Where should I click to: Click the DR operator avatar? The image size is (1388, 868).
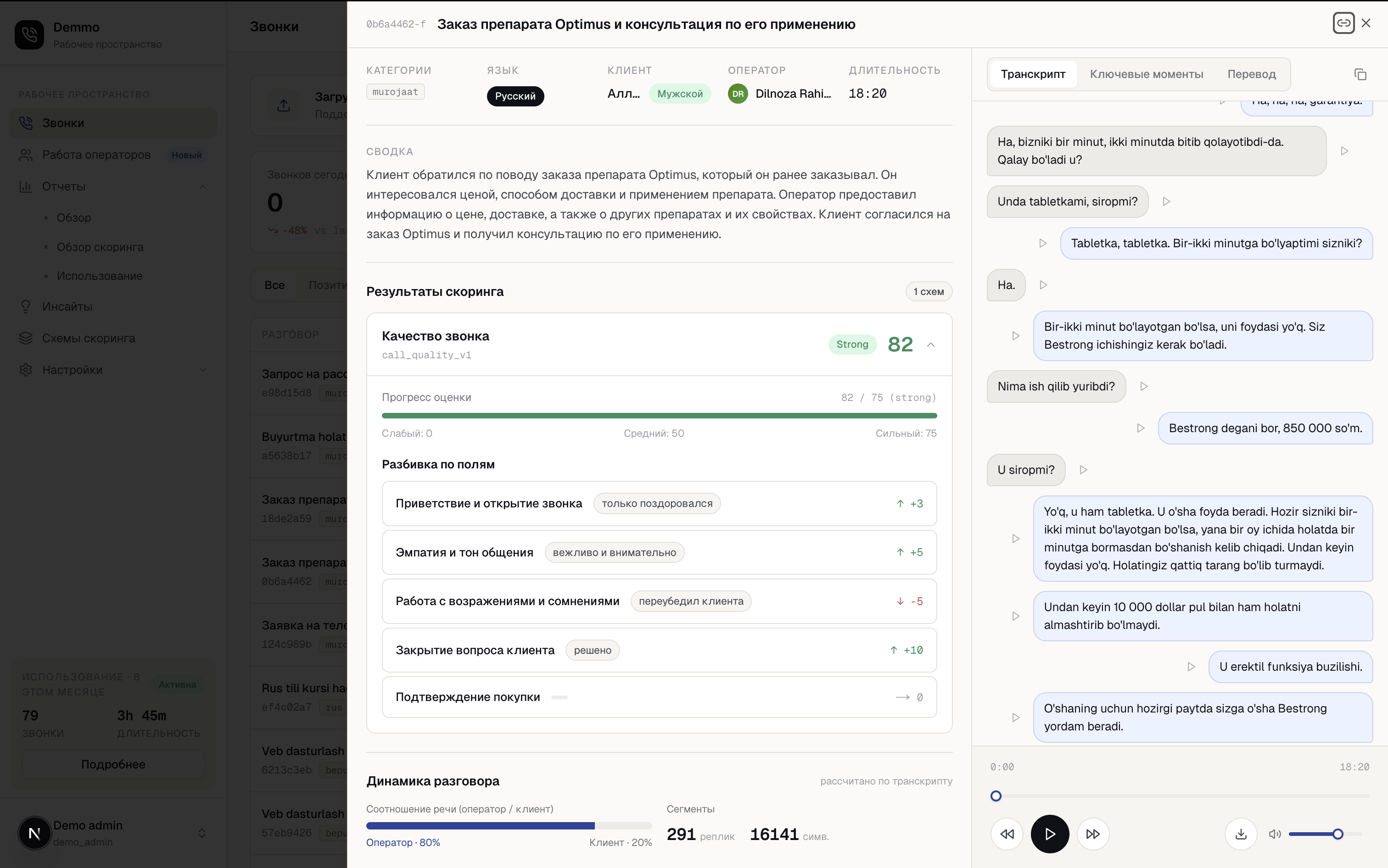click(738, 94)
